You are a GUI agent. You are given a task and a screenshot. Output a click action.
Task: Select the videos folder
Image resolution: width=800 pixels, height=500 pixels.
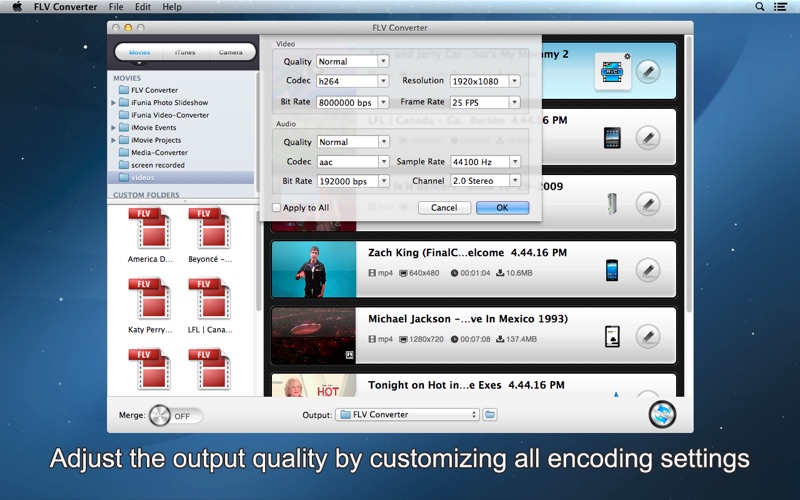click(x=181, y=178)
